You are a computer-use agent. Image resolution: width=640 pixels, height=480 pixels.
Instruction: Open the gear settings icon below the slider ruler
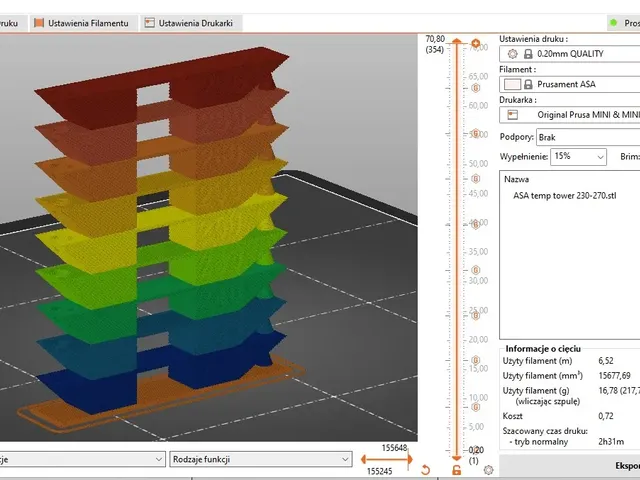488,470
